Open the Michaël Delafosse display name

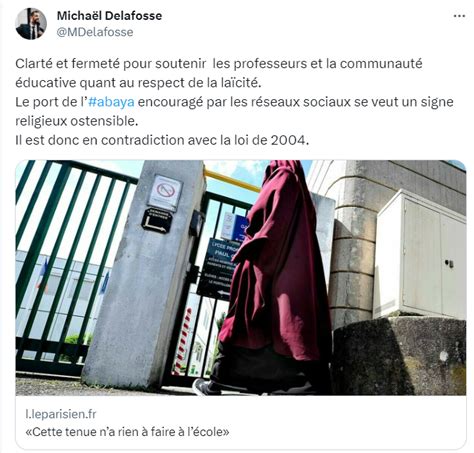point(109,16)
